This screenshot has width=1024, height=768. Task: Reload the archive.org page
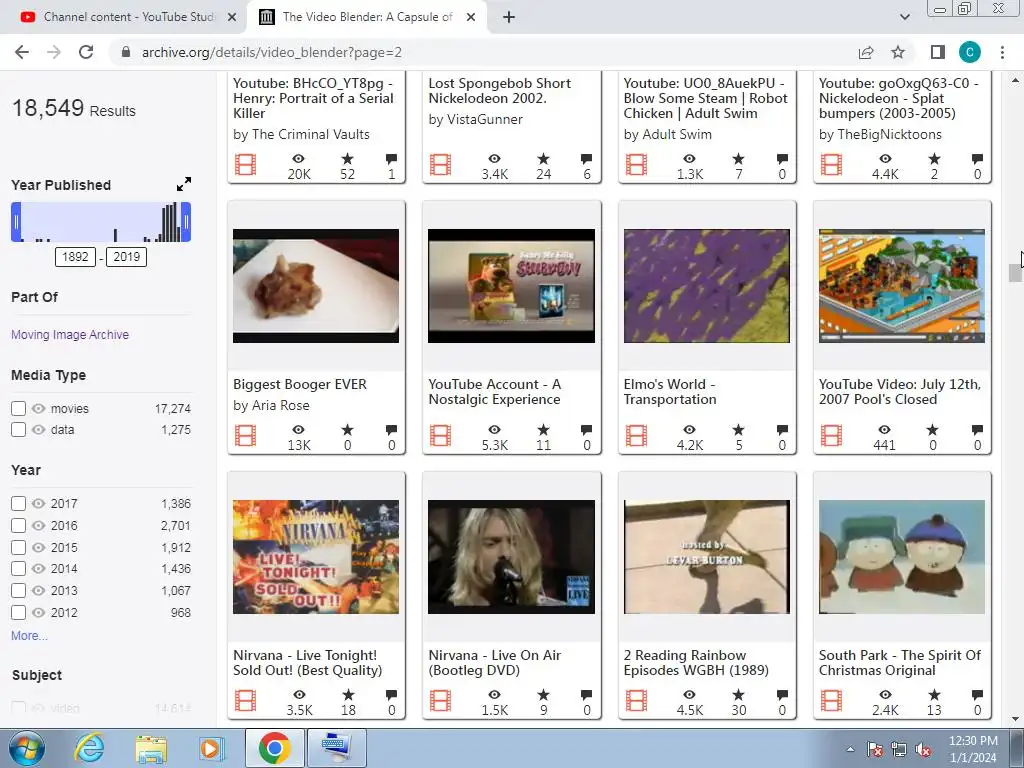(x=86, y=52)
